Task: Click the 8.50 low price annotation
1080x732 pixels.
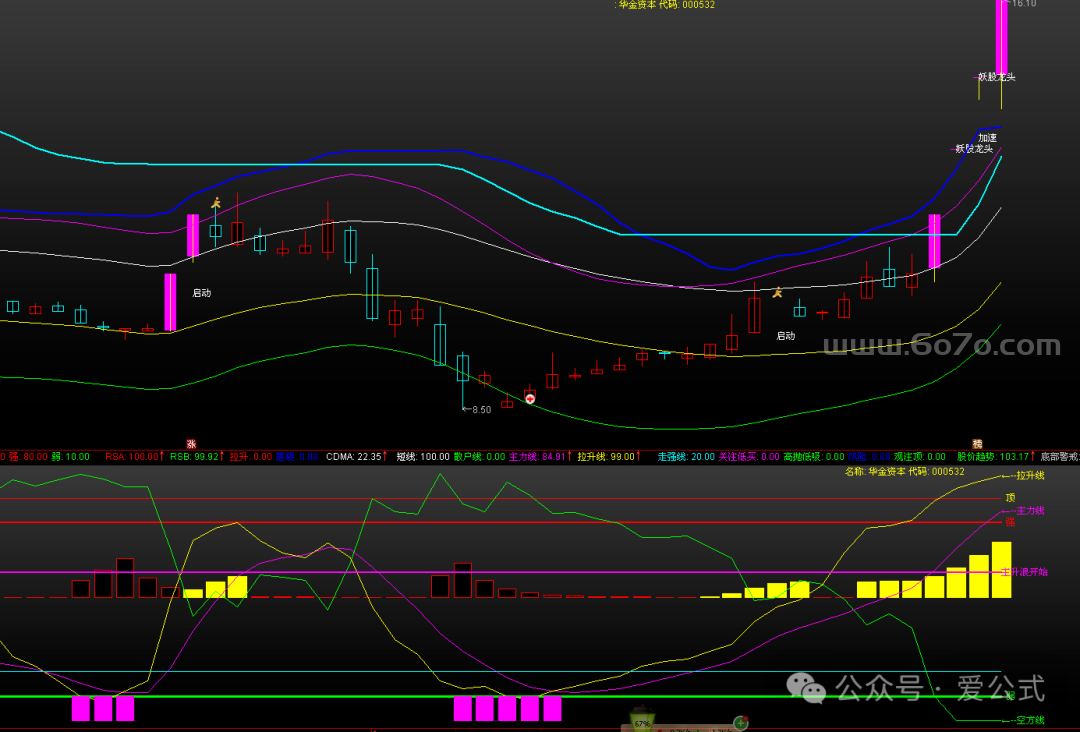Action: [x=481, y=410]
